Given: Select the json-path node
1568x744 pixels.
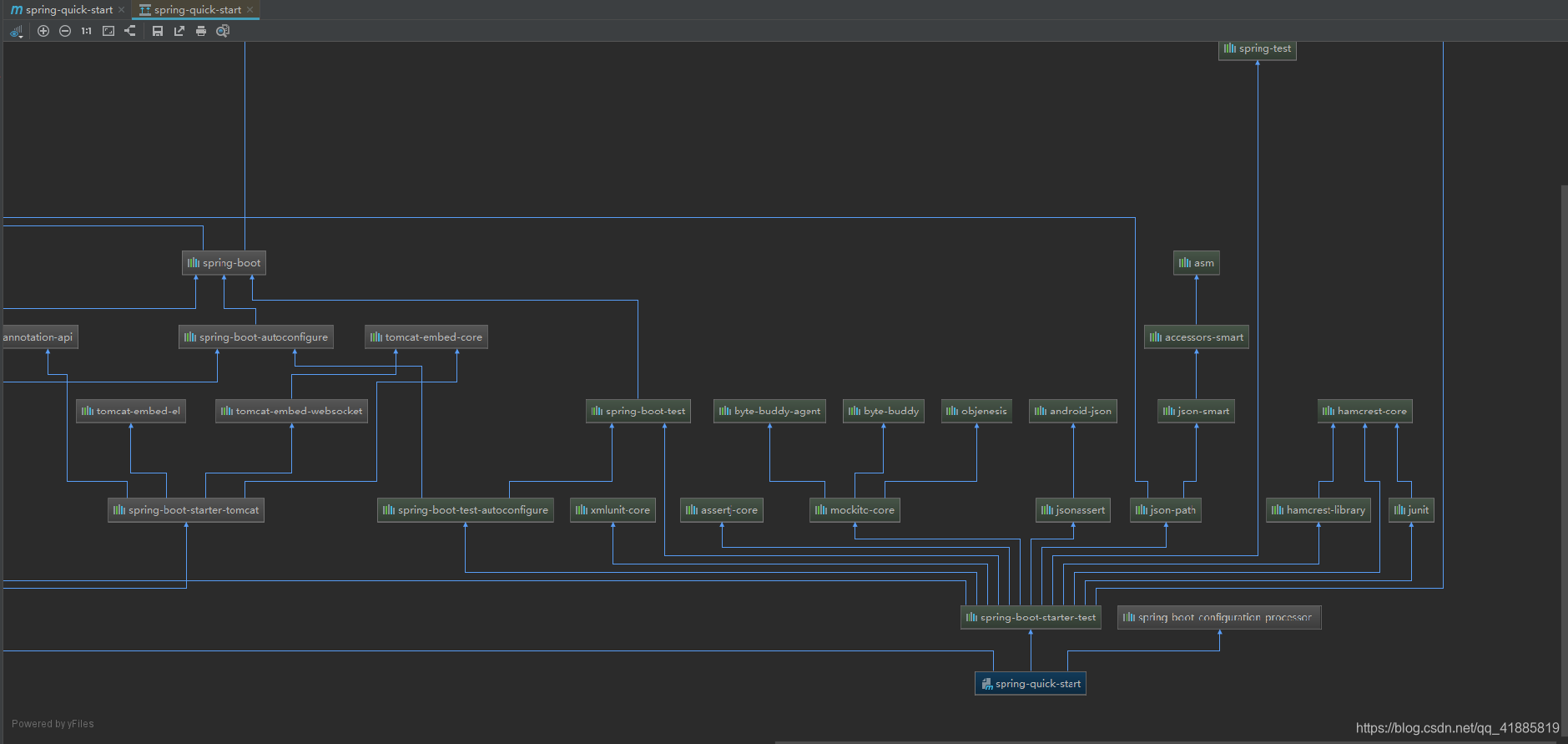Looking at the screenshot, I should 1166,510.
